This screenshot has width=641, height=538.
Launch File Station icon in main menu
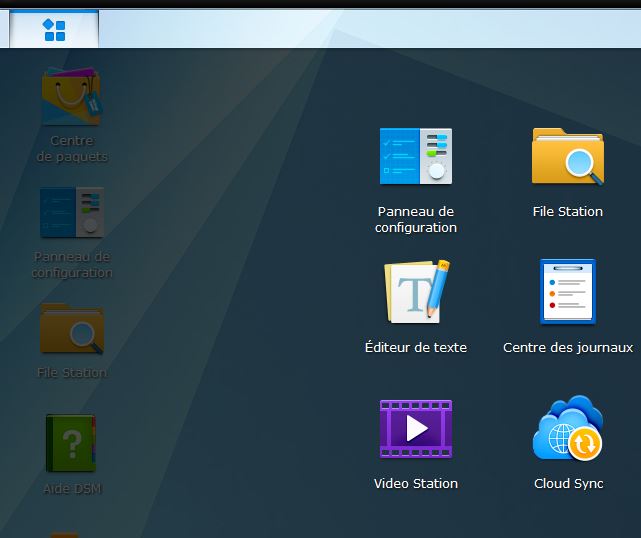567,156
